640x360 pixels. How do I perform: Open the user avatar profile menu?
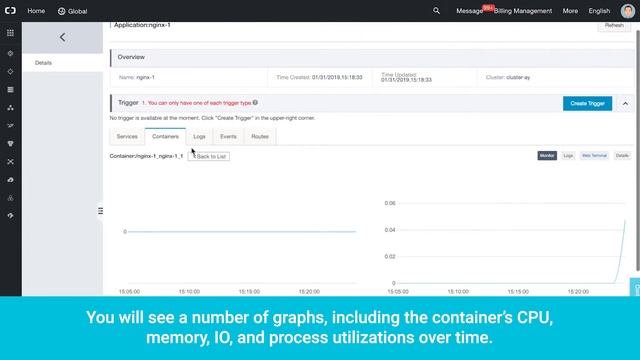pyautogui.click(x=627, y=11)
